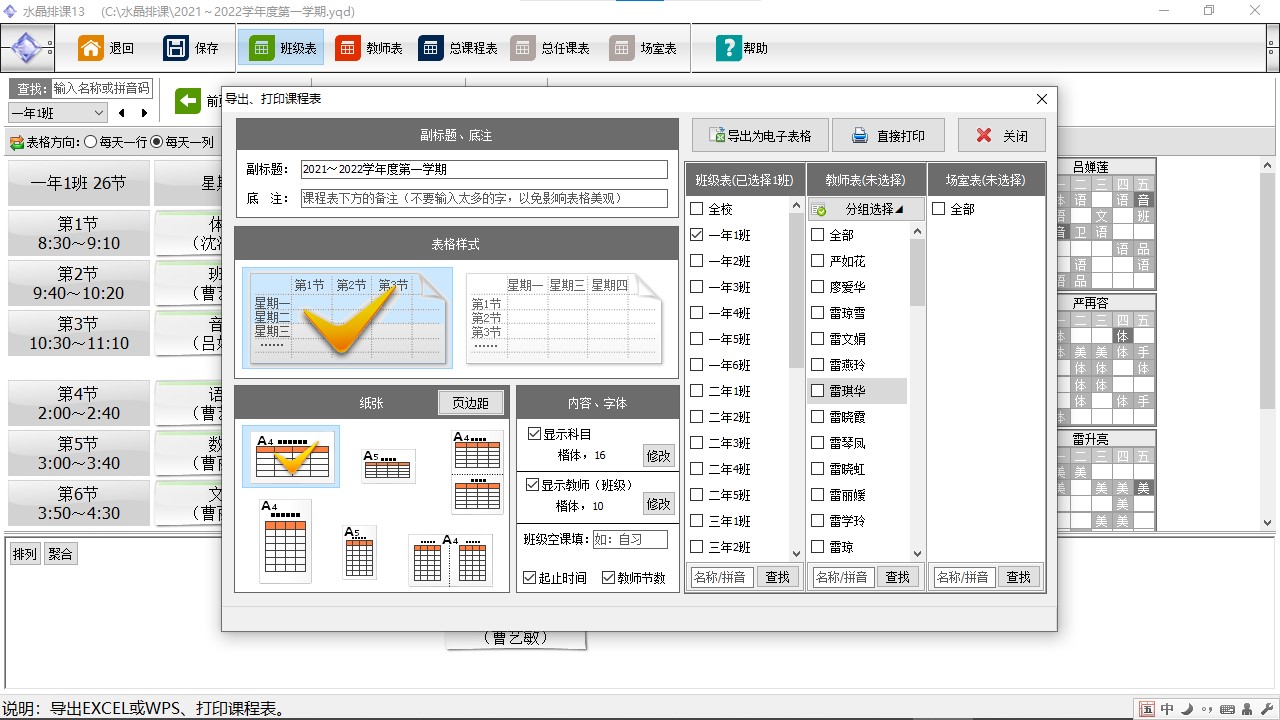Open the 一年1班 class dropdown

57,113
